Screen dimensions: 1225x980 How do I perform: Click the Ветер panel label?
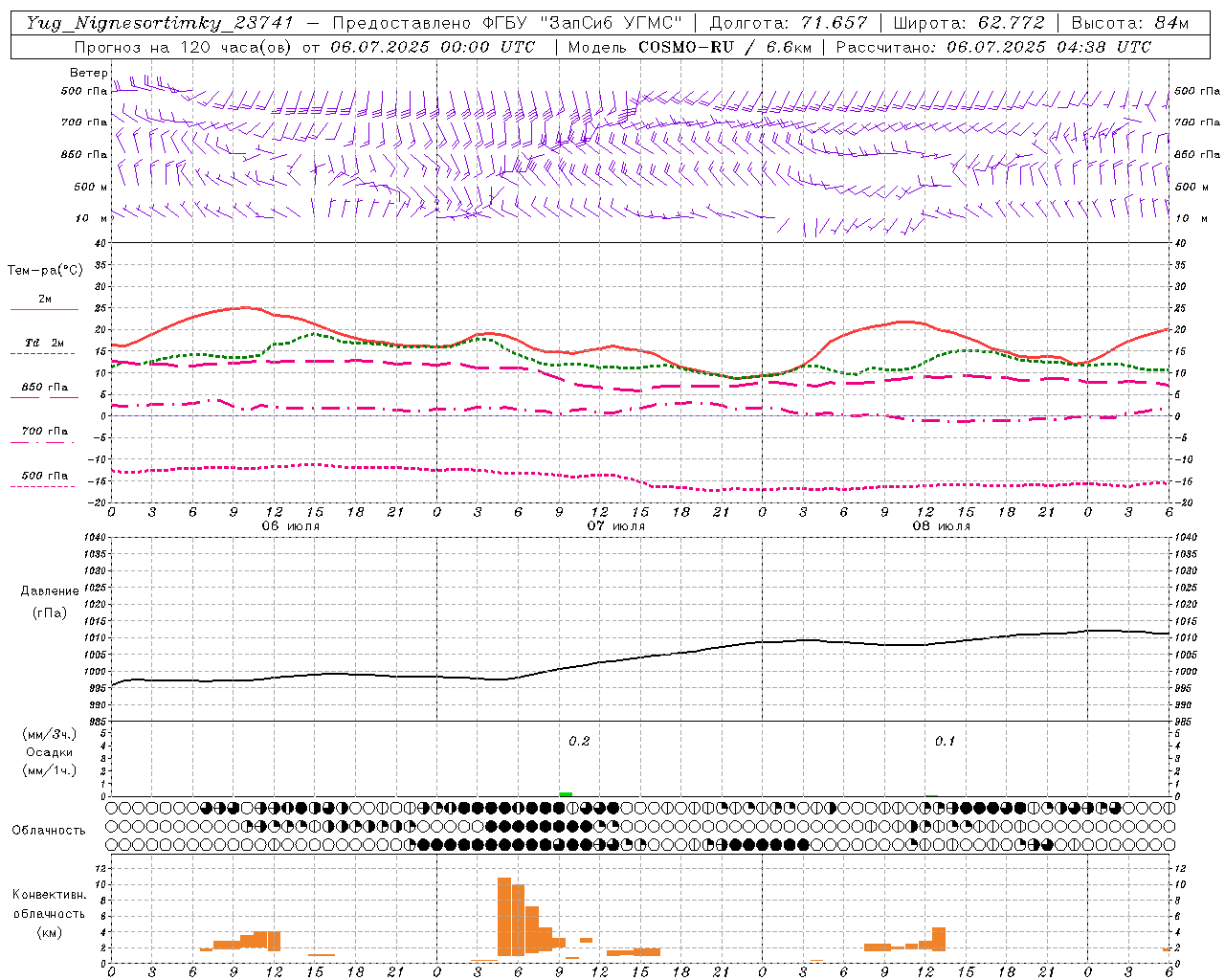[88, 73]
